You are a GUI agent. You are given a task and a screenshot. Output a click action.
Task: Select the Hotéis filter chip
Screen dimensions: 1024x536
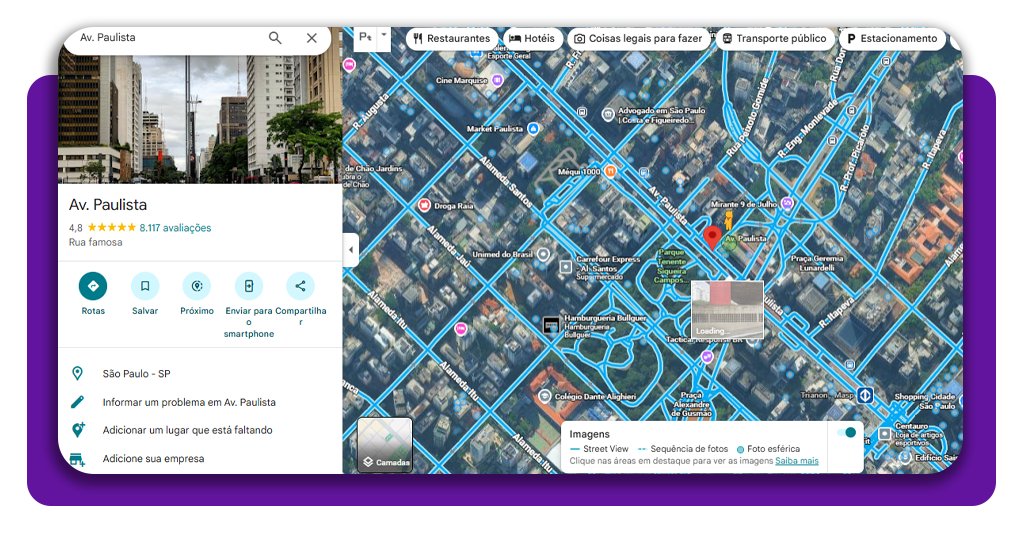[x=531, y=39]
